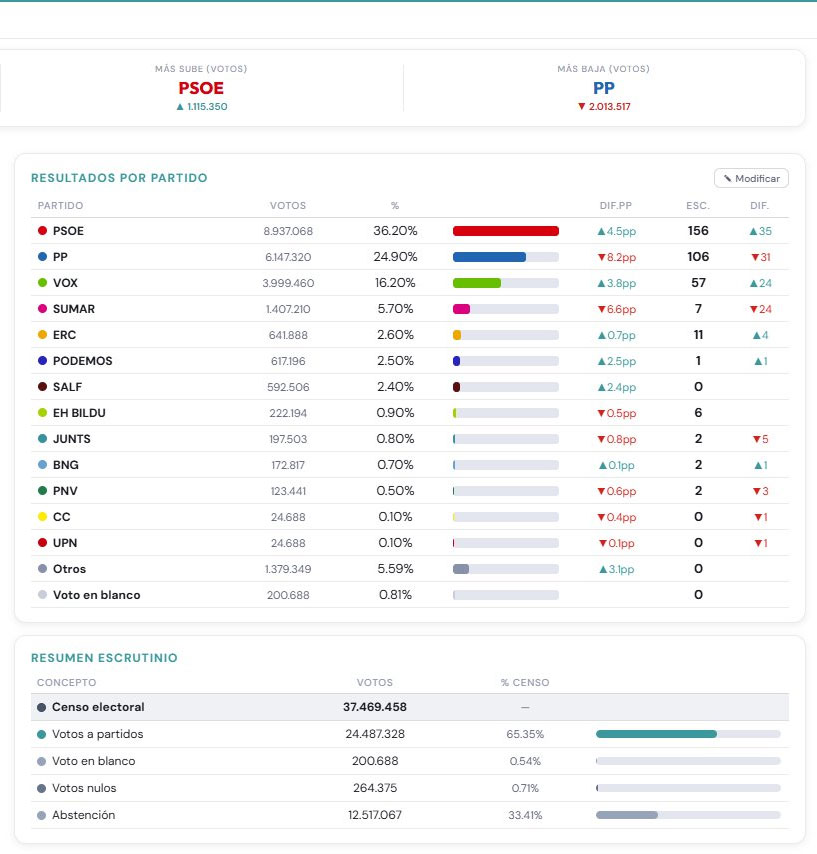Click the PODEMOS dark blue dot
Screen dimensions: 817x854
click(x=42, y=361)
